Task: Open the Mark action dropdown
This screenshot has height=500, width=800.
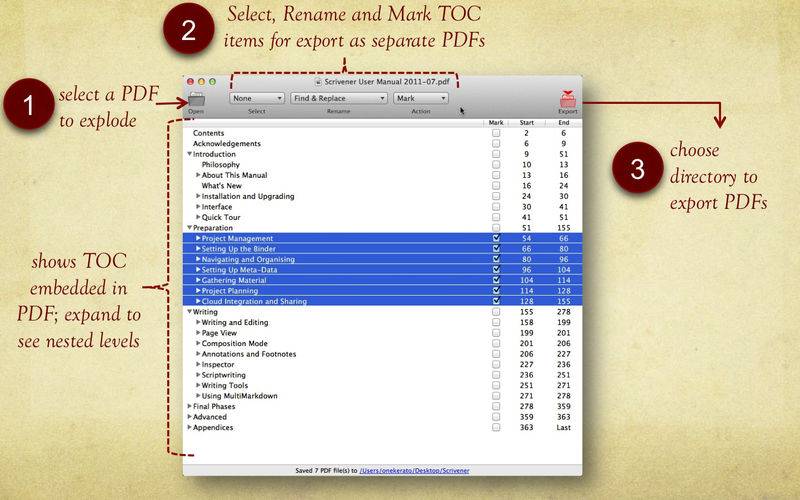Action: tap(421, 98)
